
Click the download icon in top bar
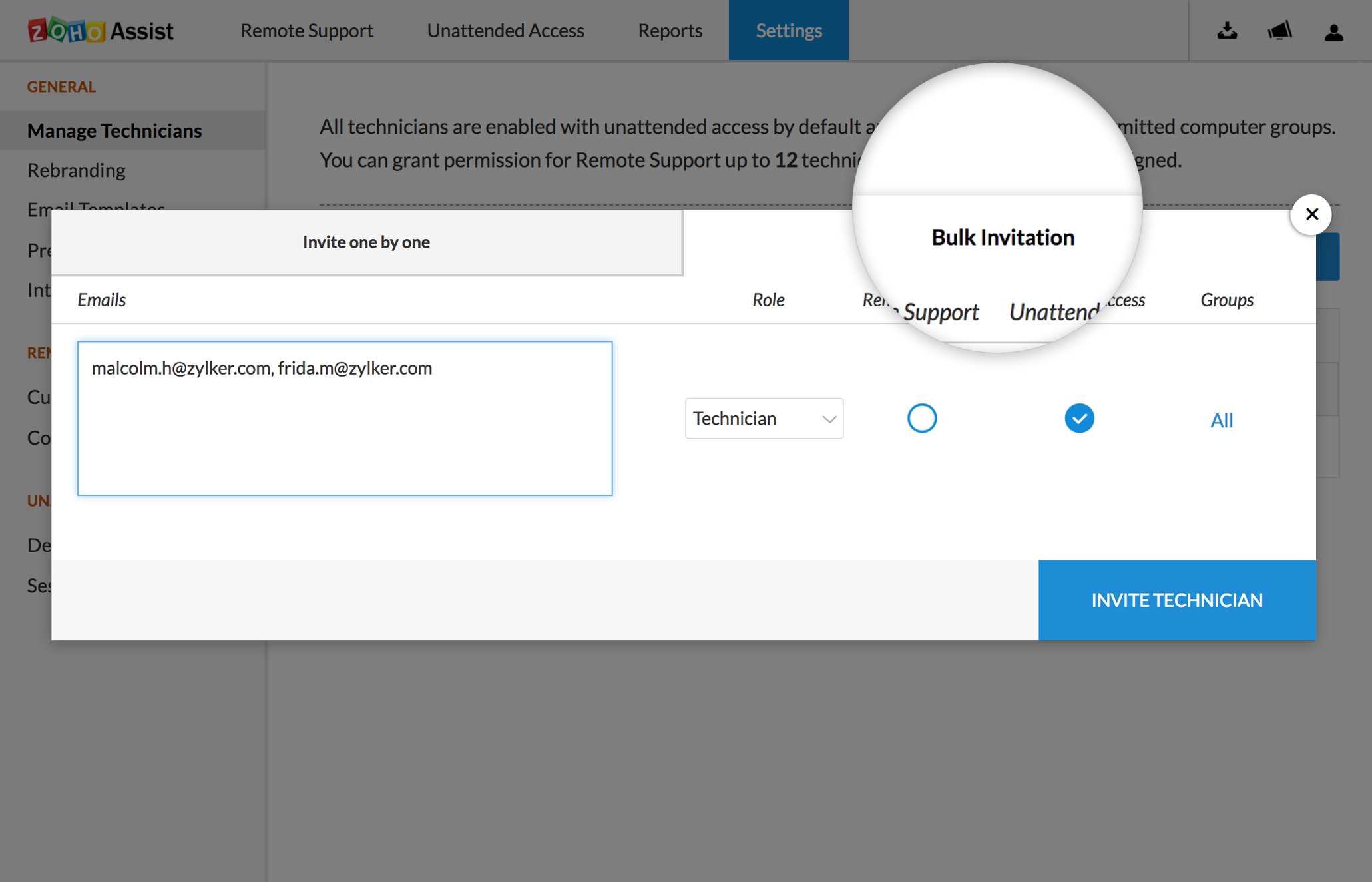tap(1227, 31)
